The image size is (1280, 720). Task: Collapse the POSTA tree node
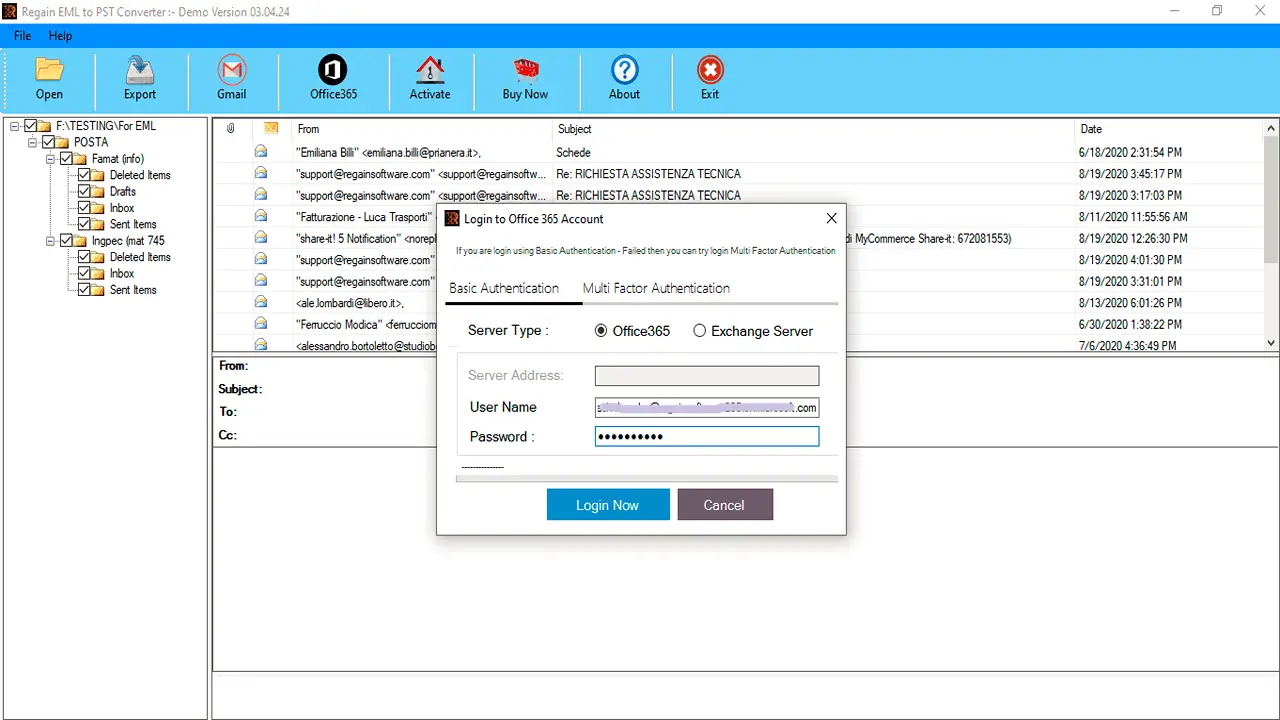pyautogui.click(x=33, y=142)
